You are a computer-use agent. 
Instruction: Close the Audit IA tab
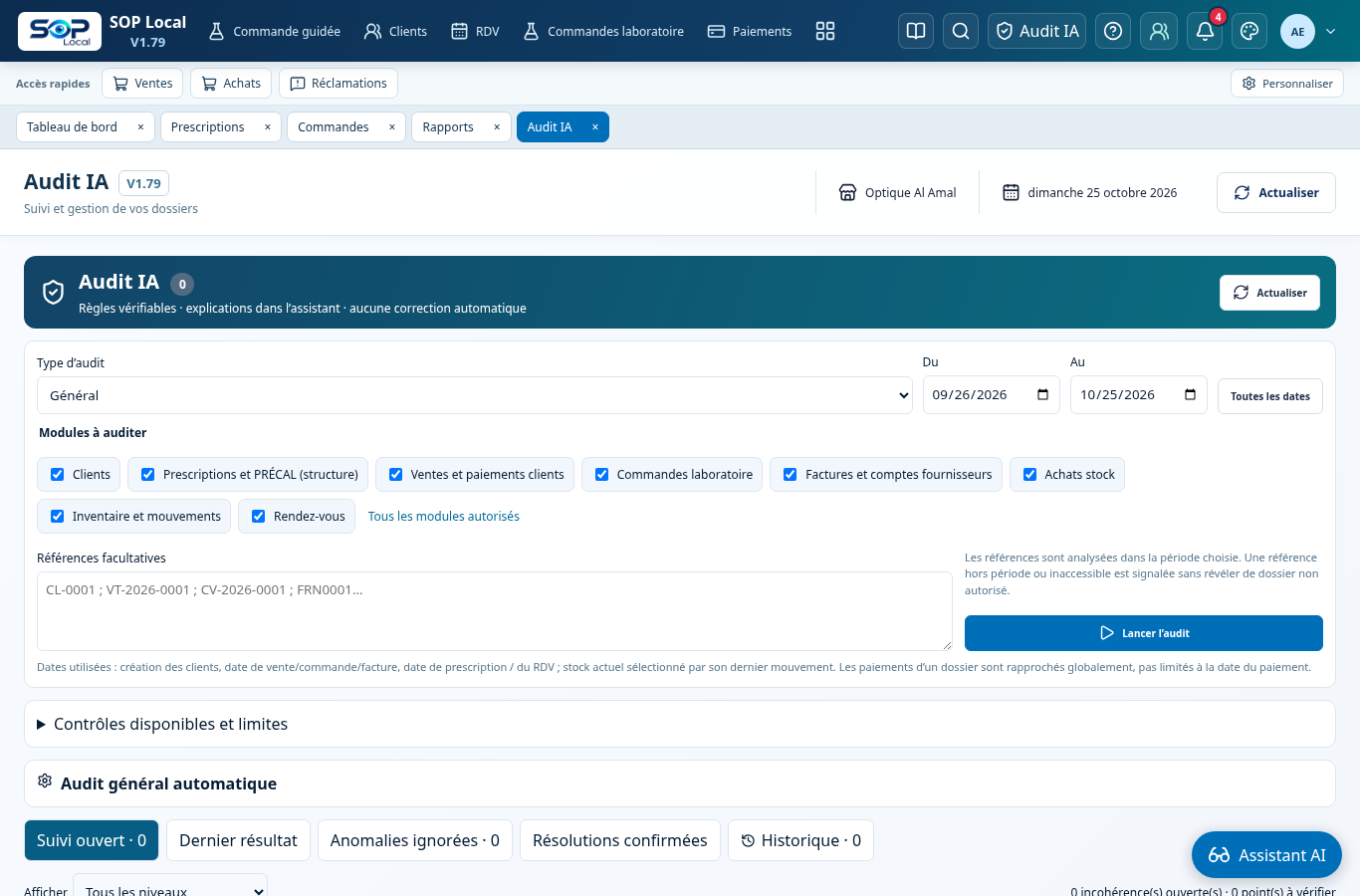coord(595,127)
